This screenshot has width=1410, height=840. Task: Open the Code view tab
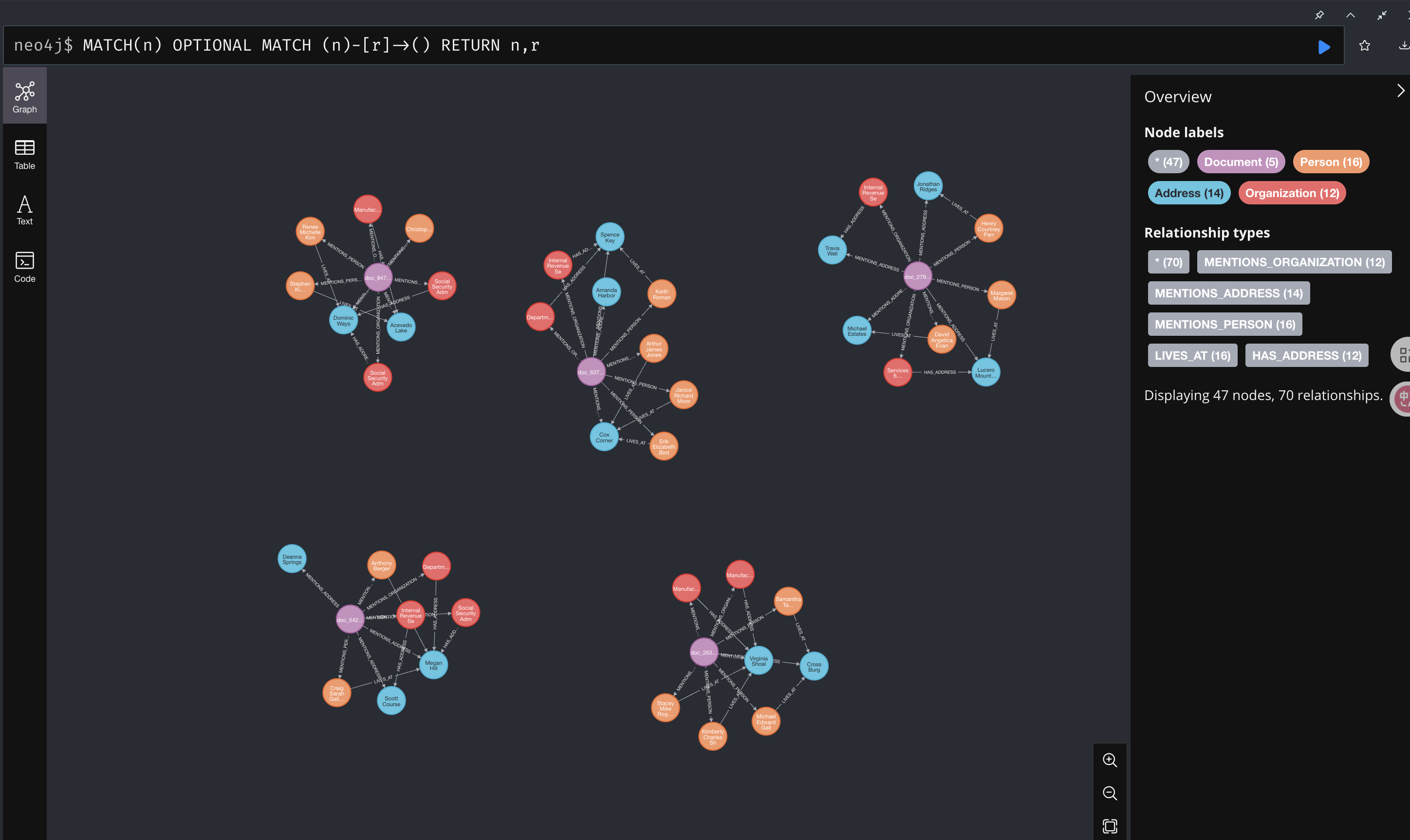tap(24, 267)
